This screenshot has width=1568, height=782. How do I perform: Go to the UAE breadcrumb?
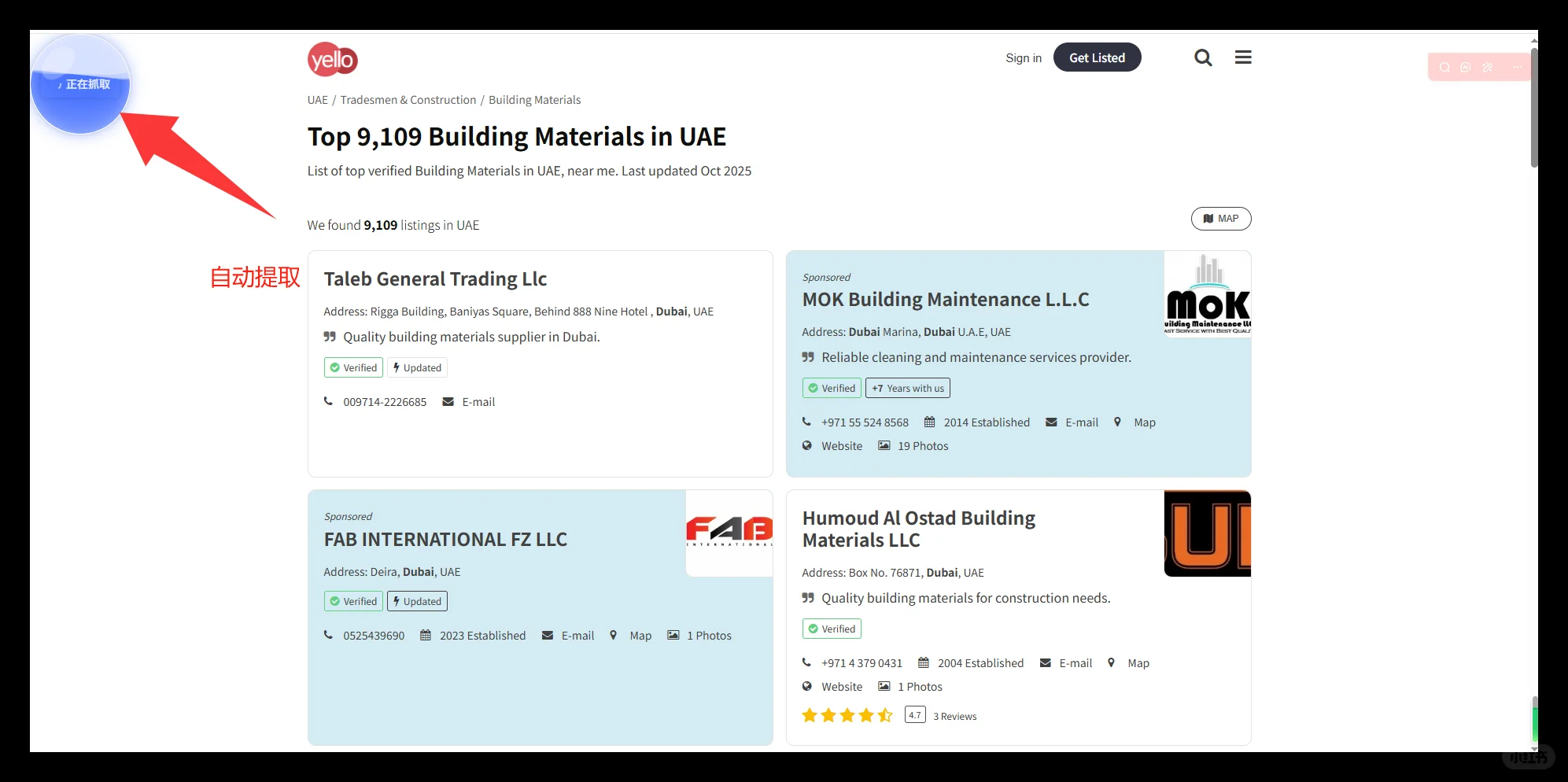(x=318, y=100)
